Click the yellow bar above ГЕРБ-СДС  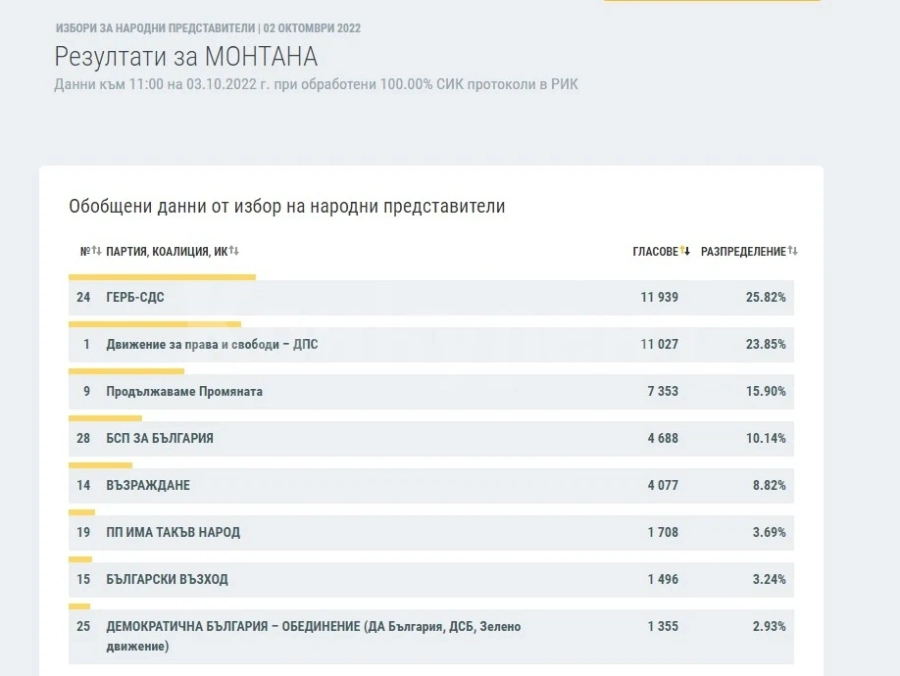[162, 277]
